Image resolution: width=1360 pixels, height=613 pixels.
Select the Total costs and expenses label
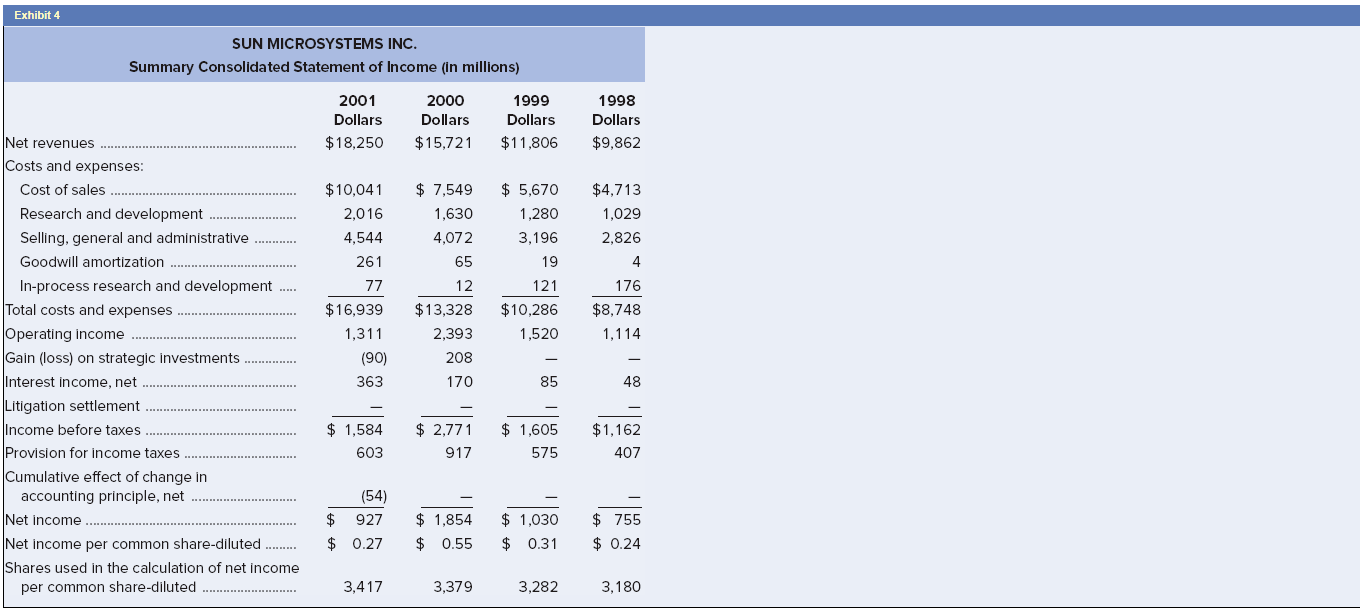[89, 310]
